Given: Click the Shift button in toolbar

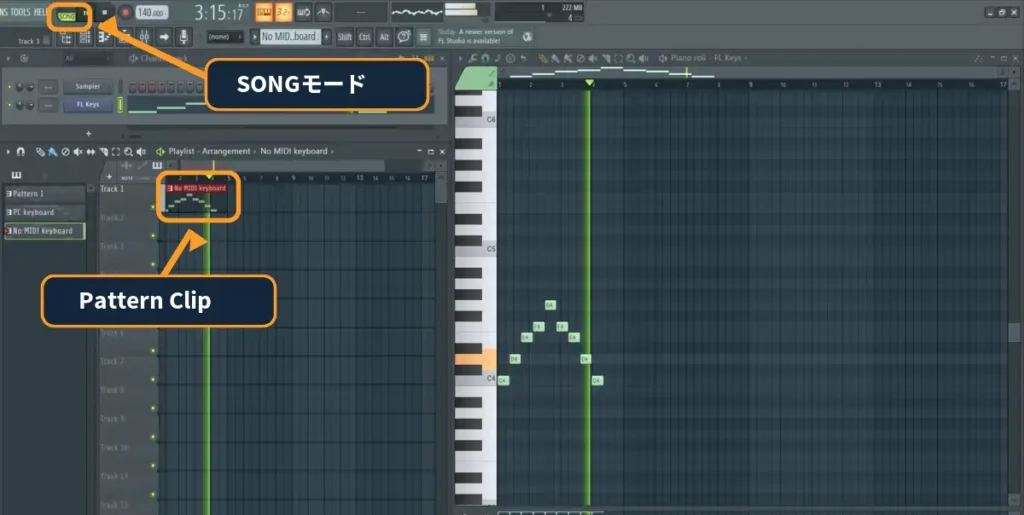Looking at the screenshot, I should pyautogui.click(x=345, y=37).
